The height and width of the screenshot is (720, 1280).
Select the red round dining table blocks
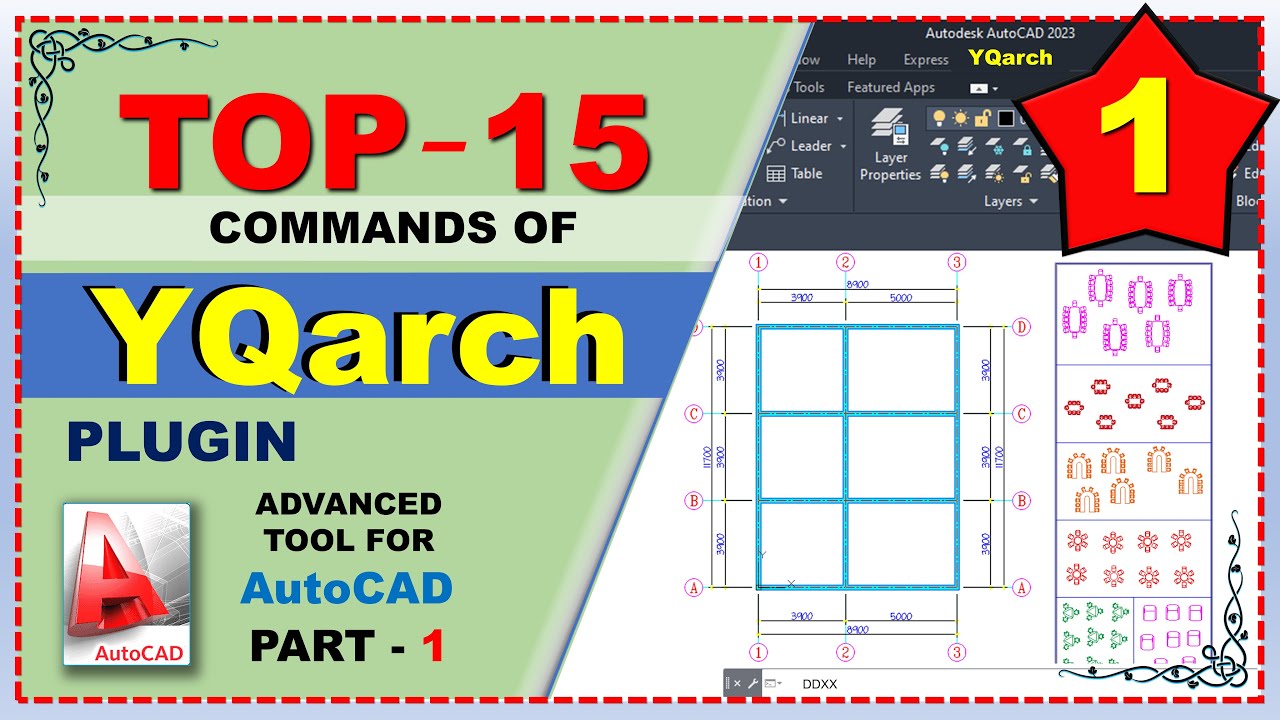(1130, 558)
